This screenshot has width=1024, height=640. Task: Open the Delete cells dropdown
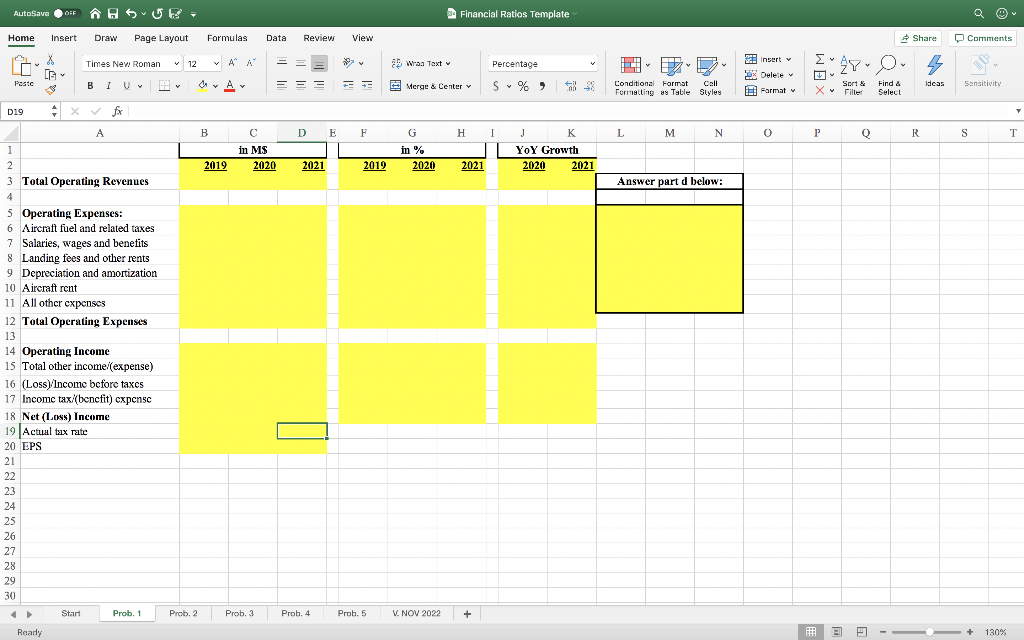tap(769, 74)
